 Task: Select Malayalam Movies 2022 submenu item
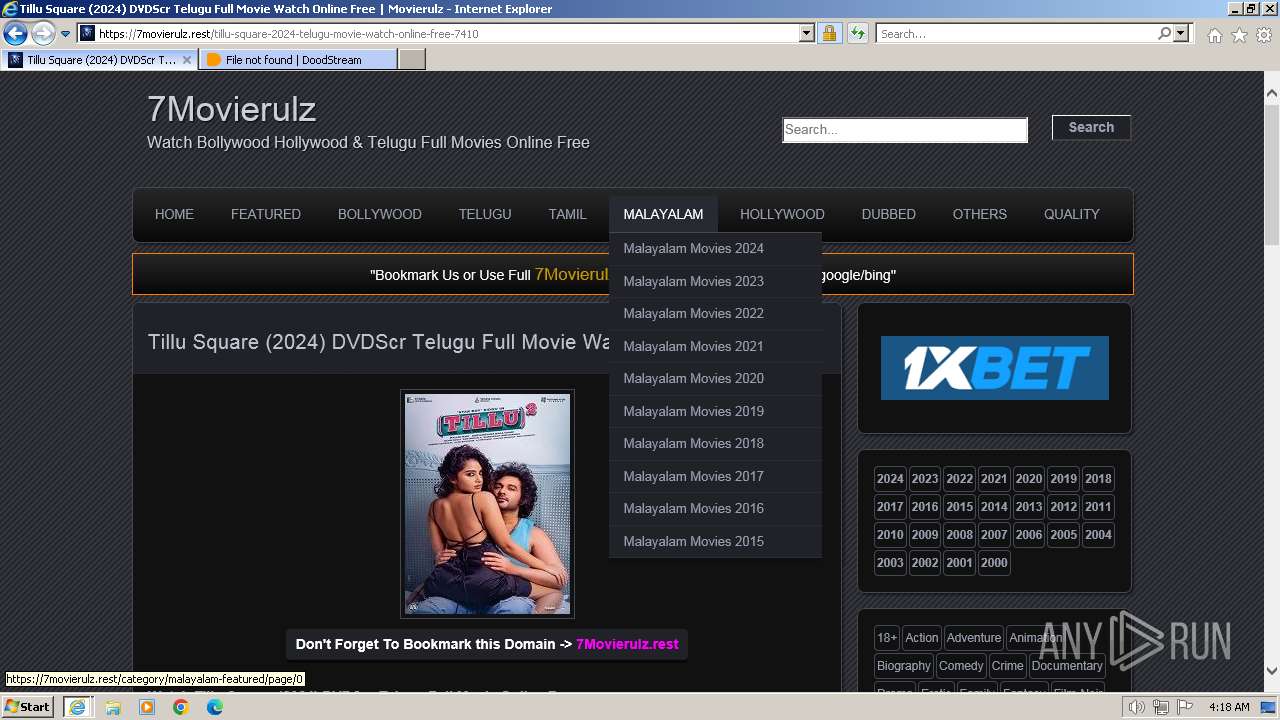(x=715, y=314)
